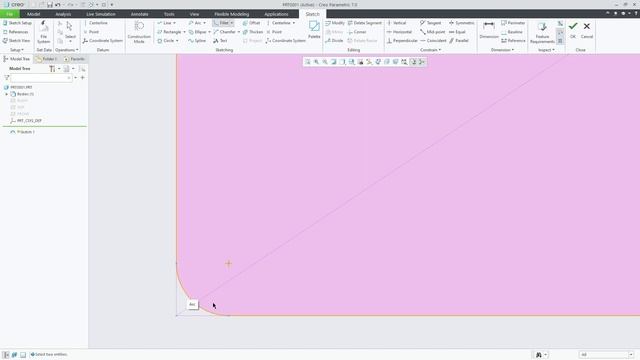
Task: Click the Reference dimension tool
Action: 513,41
